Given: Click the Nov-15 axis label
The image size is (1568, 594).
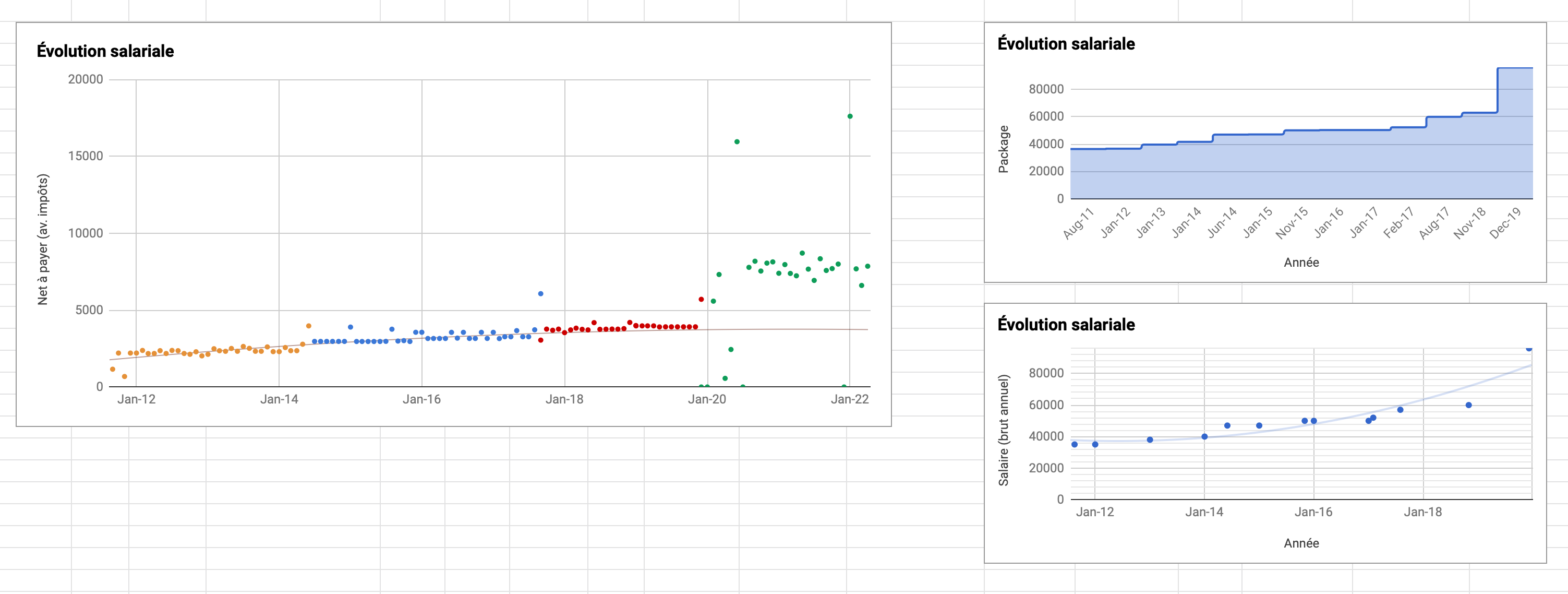Looking at the screenshot, I should [1292, 222].
